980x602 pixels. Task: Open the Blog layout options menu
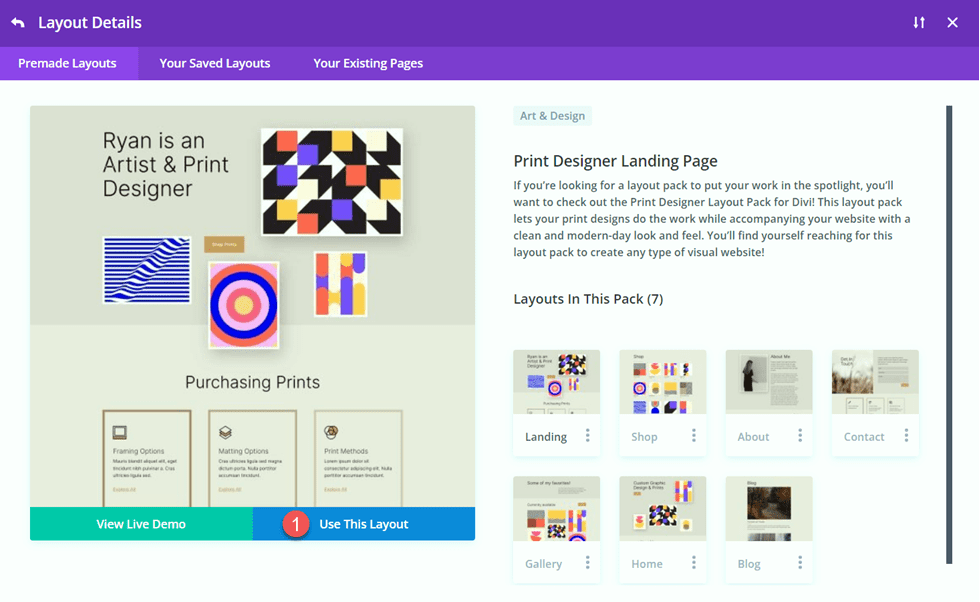point(799,563)
